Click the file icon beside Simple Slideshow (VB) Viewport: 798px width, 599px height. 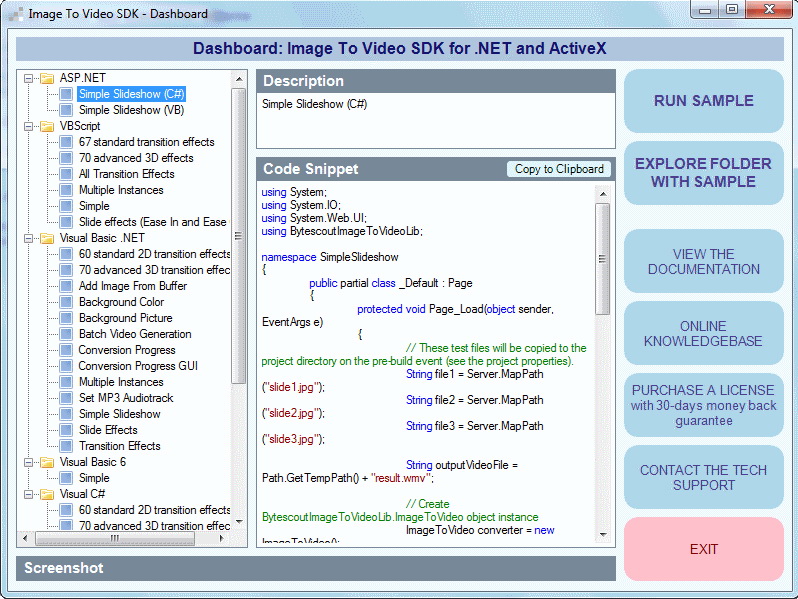(x=66, y=110)
